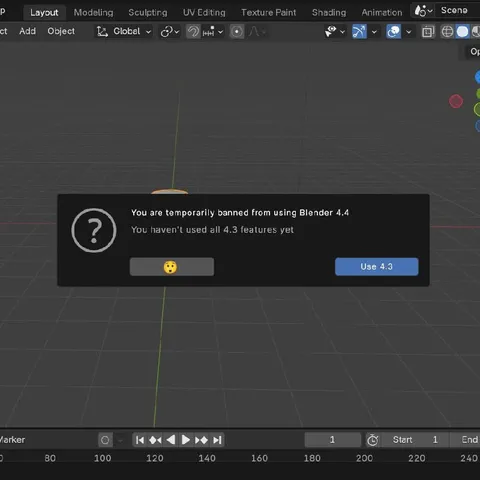Jump to previous keyframe

155,440
